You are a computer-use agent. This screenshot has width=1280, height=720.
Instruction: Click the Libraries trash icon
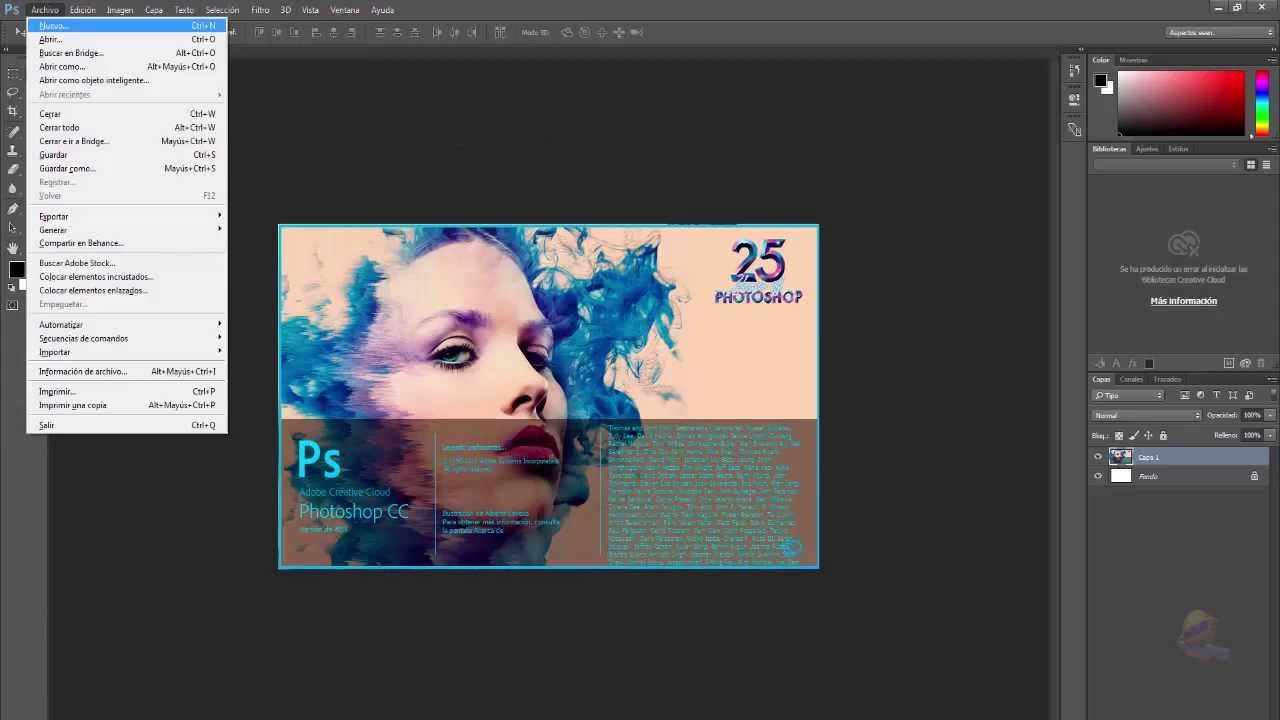1261,363
